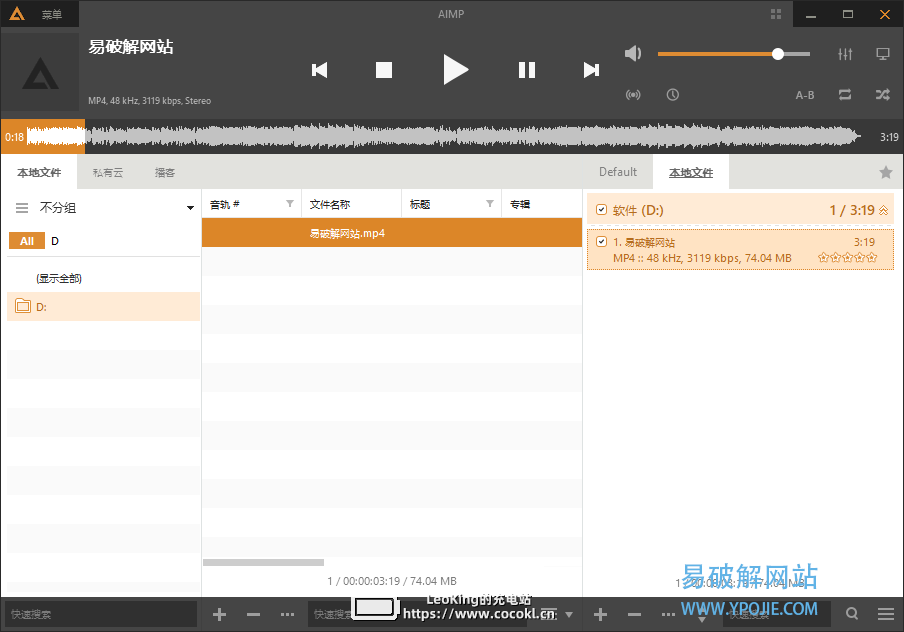Click the playlist search magnifier icon
This screenshot has height=632, width=904.
(852, 614)
